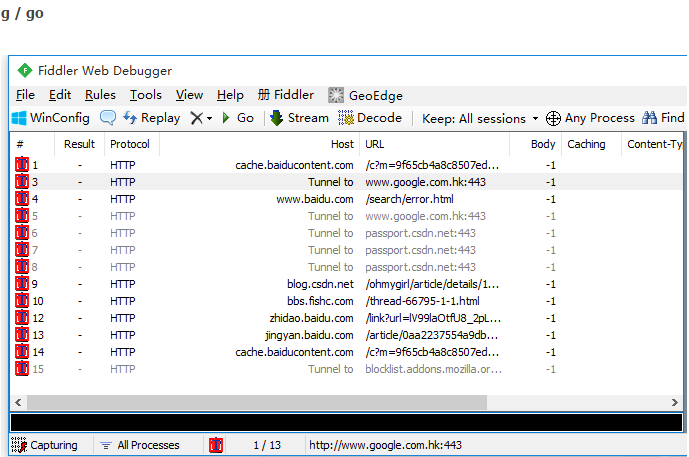Click the red session icon of row 14

pyautogui.click(x=22, y=352)
